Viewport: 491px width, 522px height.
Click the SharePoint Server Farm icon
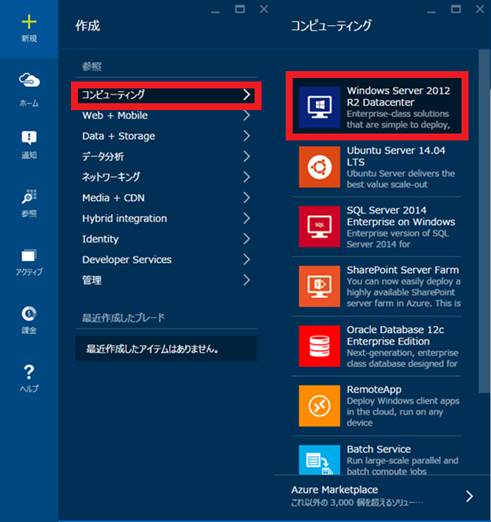319,286
